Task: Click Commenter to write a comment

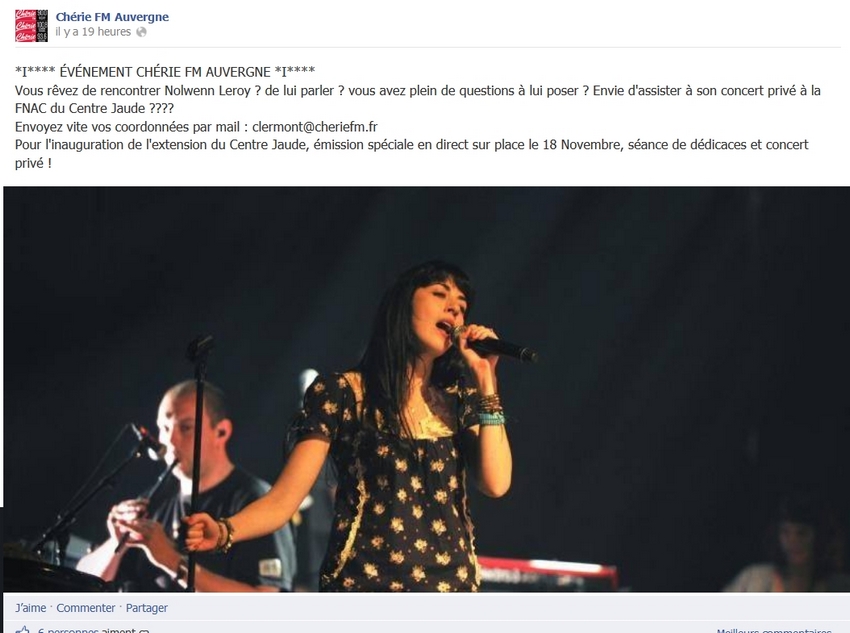Action: click(x=86, y=608)
